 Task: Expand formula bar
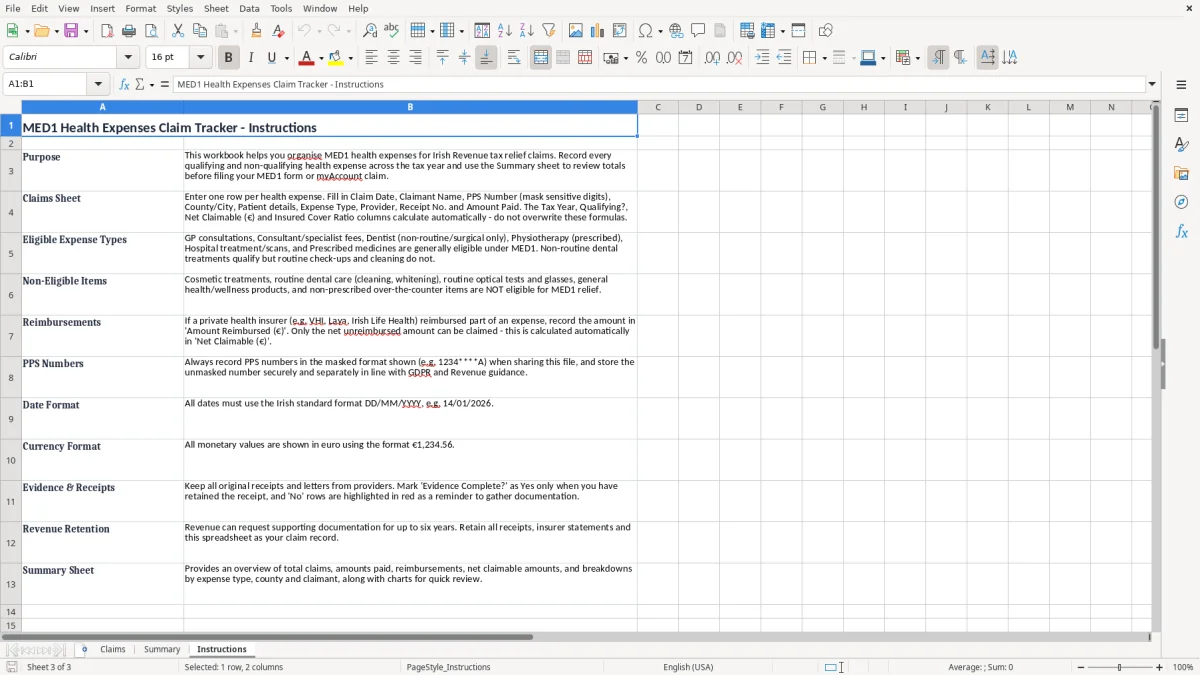(x=1152, y=85)
